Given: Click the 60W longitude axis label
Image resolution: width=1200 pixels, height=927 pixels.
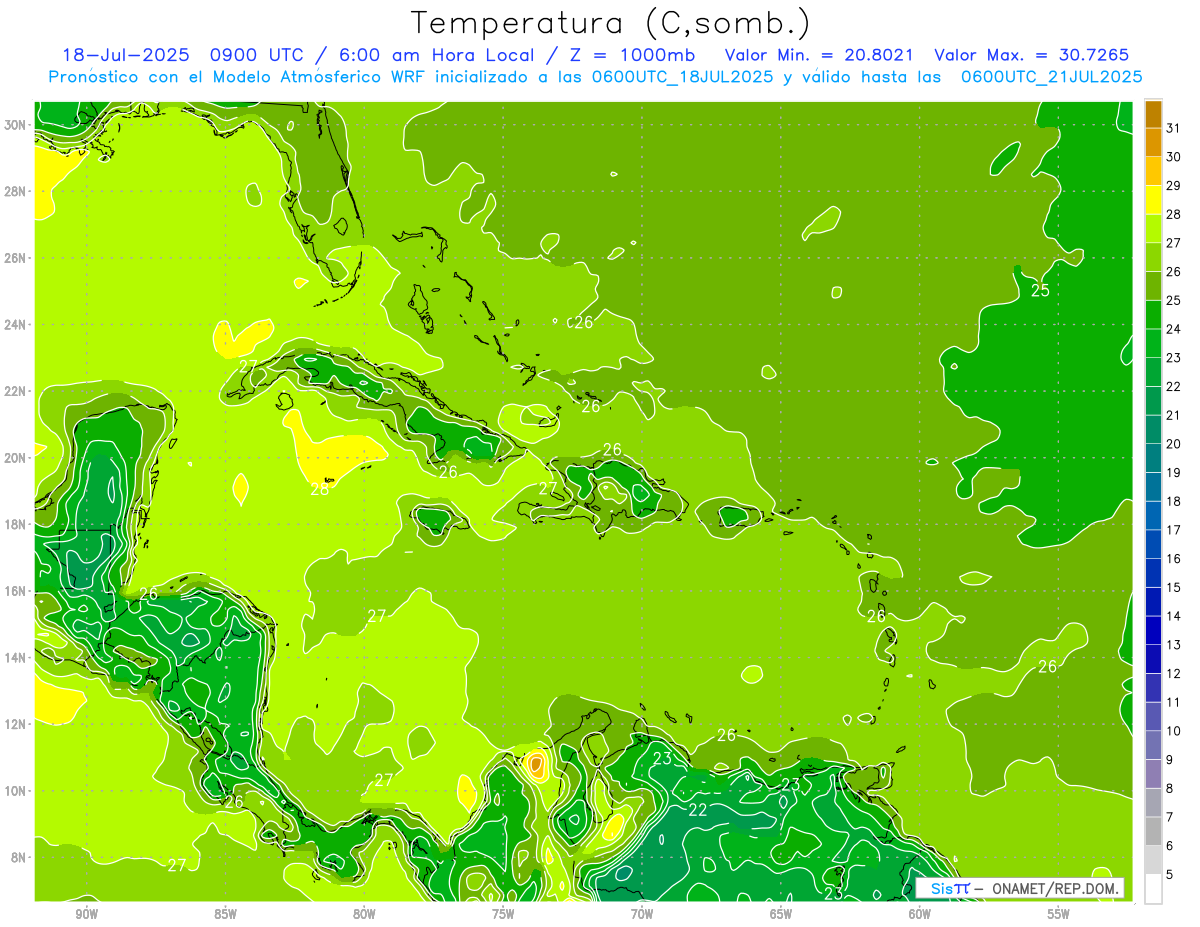Looking at the screenshot, I should click(919, 914).
